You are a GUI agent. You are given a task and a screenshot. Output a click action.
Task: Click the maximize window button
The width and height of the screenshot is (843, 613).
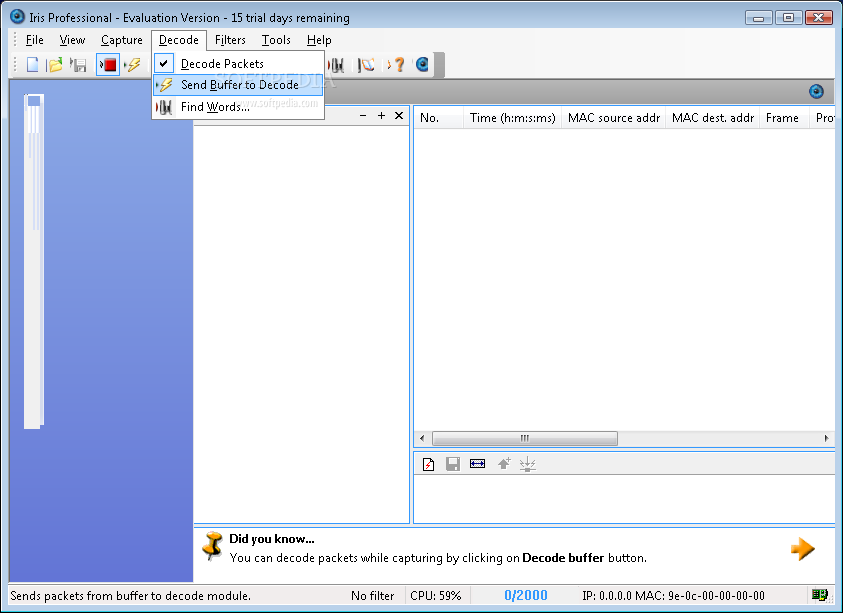pyautogui.click(x=788, y=17)
